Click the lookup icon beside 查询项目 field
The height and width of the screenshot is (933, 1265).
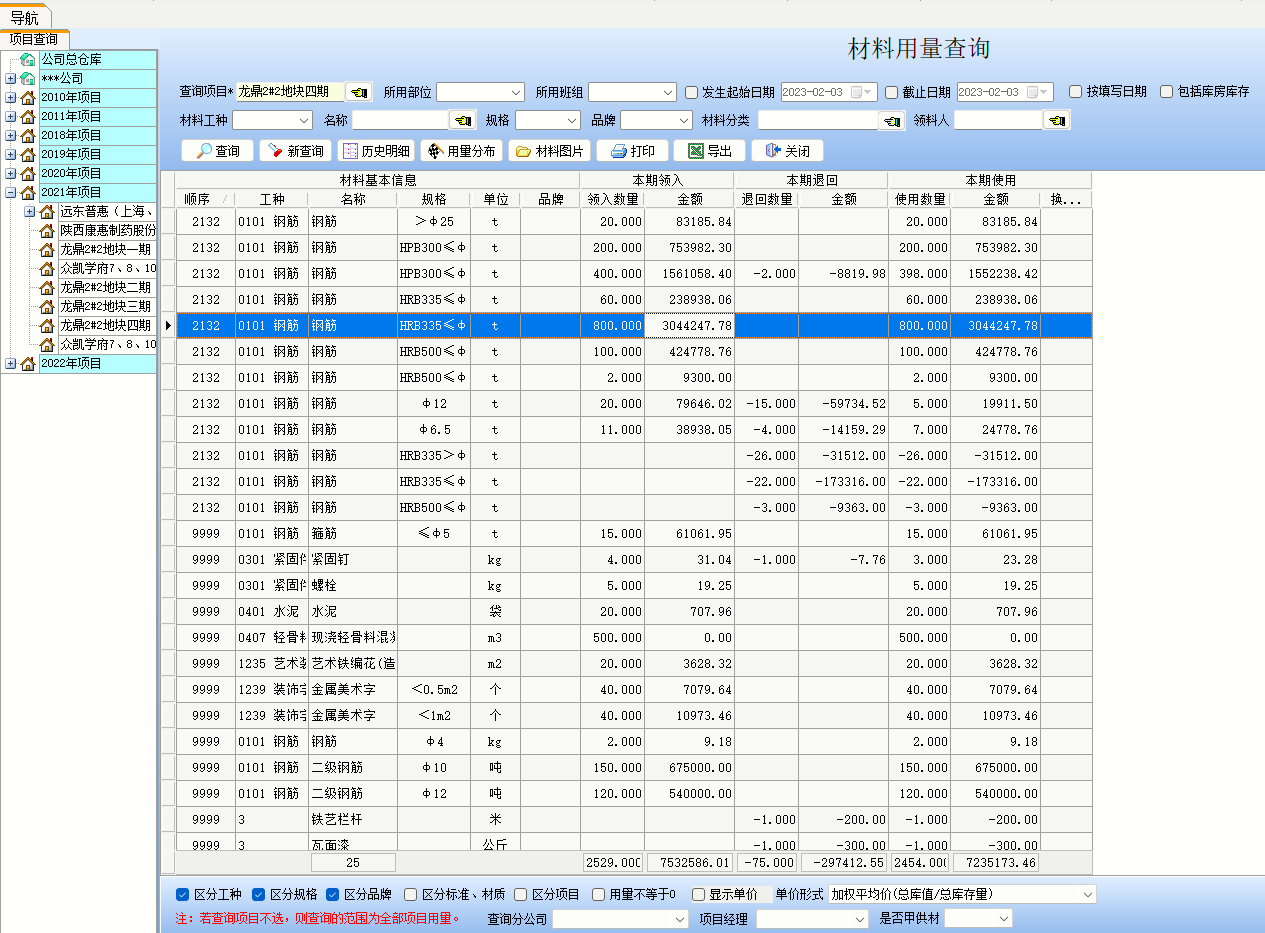click(x=359, y=92)
